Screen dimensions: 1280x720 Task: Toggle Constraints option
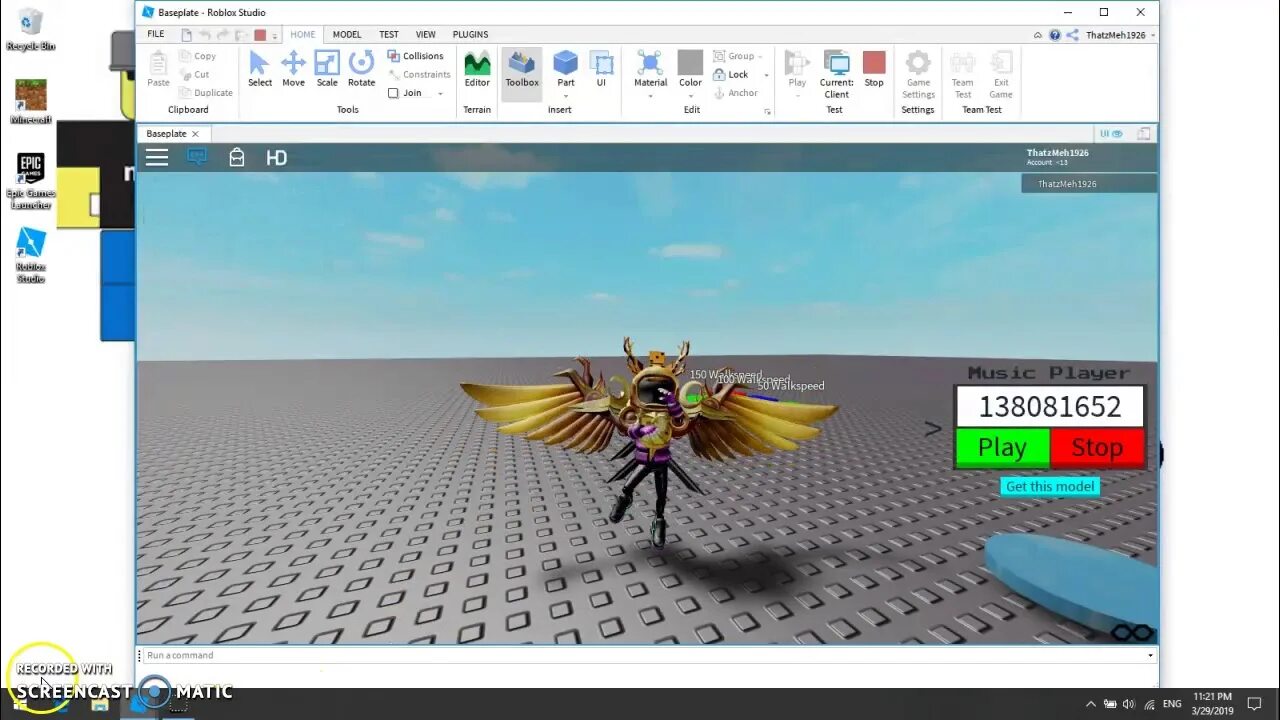pos(419,74)
